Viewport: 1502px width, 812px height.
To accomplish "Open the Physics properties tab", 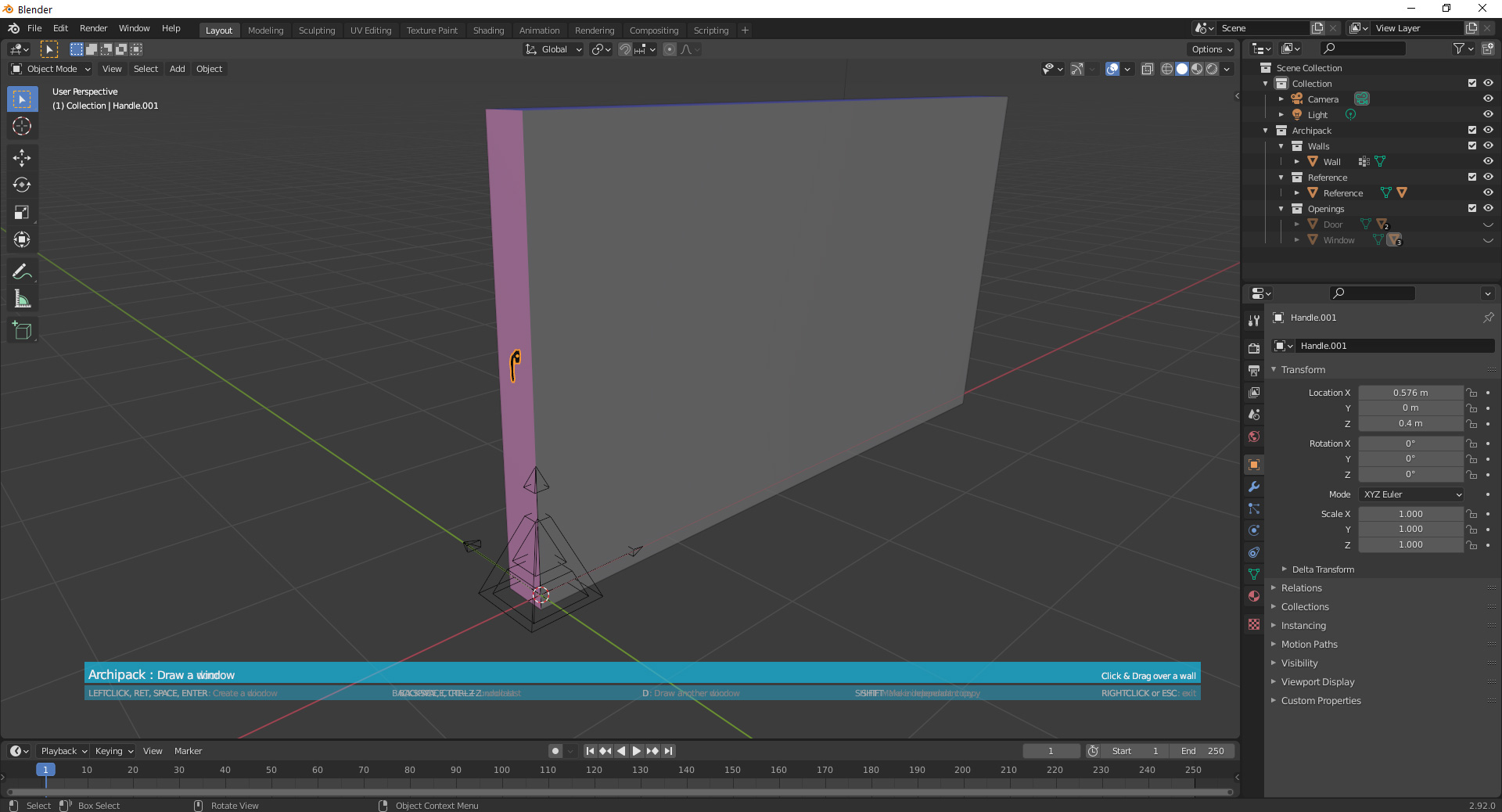I will pyautogui.click(x=1254, y=530).
